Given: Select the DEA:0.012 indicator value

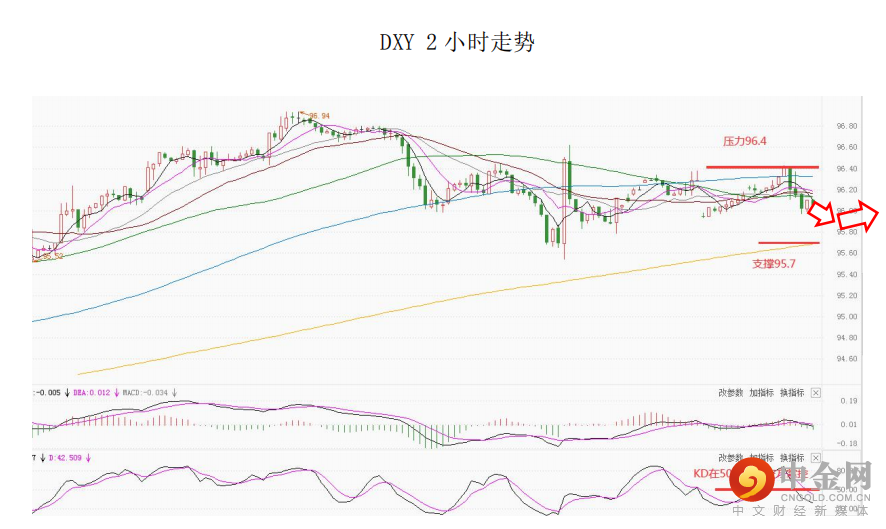Looking at the screenshot, I should point(92,393).
